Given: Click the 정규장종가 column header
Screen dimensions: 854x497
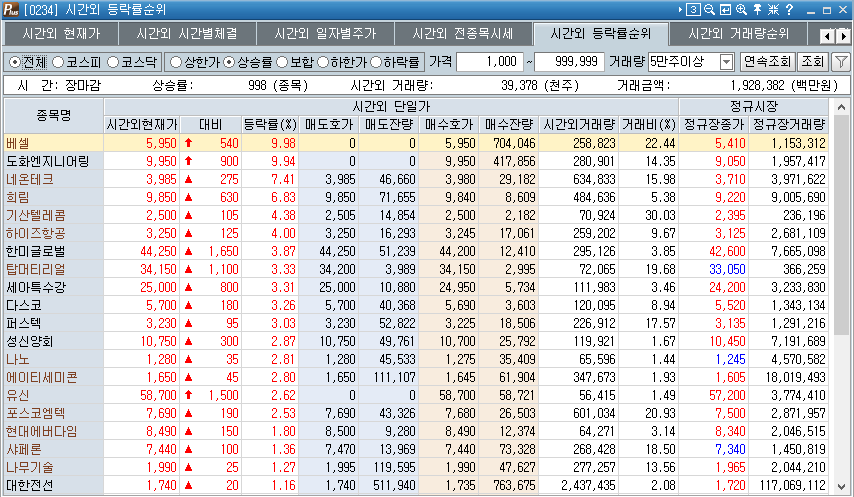Looking at the screenshot, I should (714, 125).
